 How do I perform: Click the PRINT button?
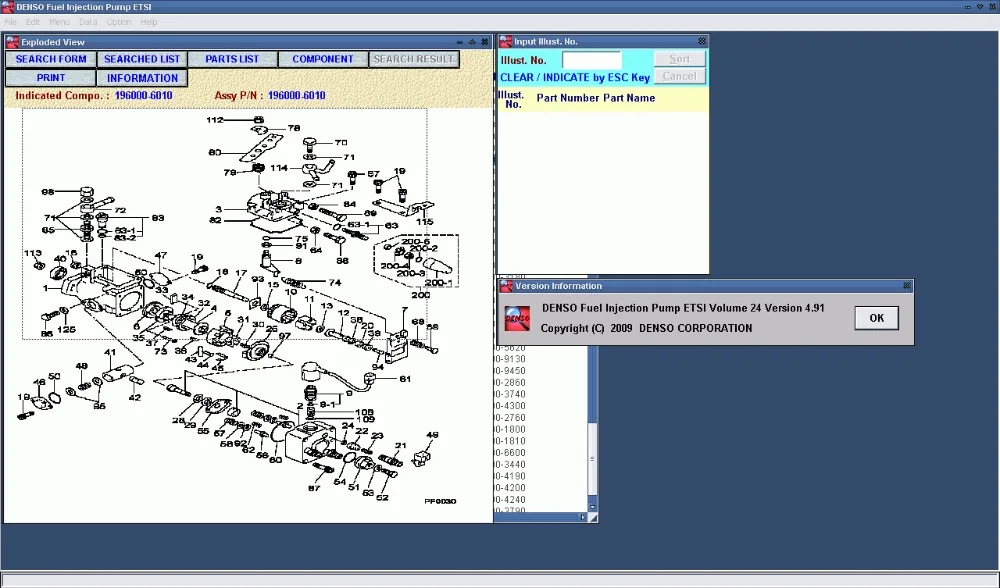tap(51, 78)
